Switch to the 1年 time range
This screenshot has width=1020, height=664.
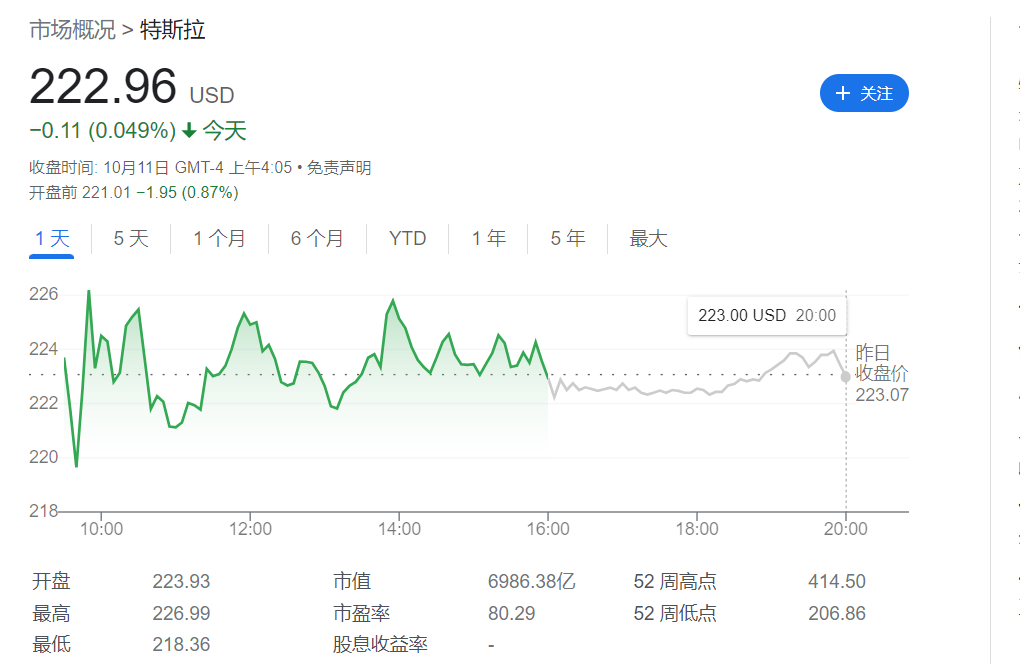pyautogui.click(x=487, y=239)
